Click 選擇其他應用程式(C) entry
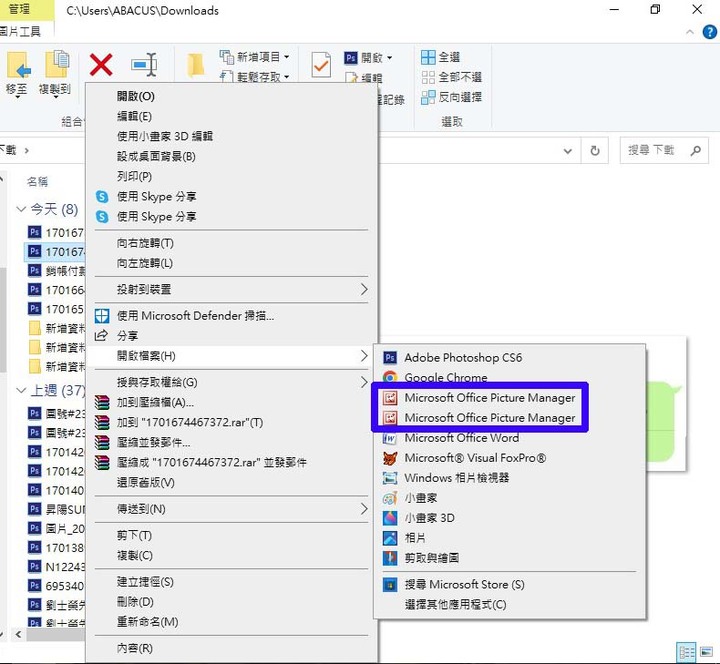Viewport: 720px width, 664px height. pyautogui.click(x=510, y=605)
